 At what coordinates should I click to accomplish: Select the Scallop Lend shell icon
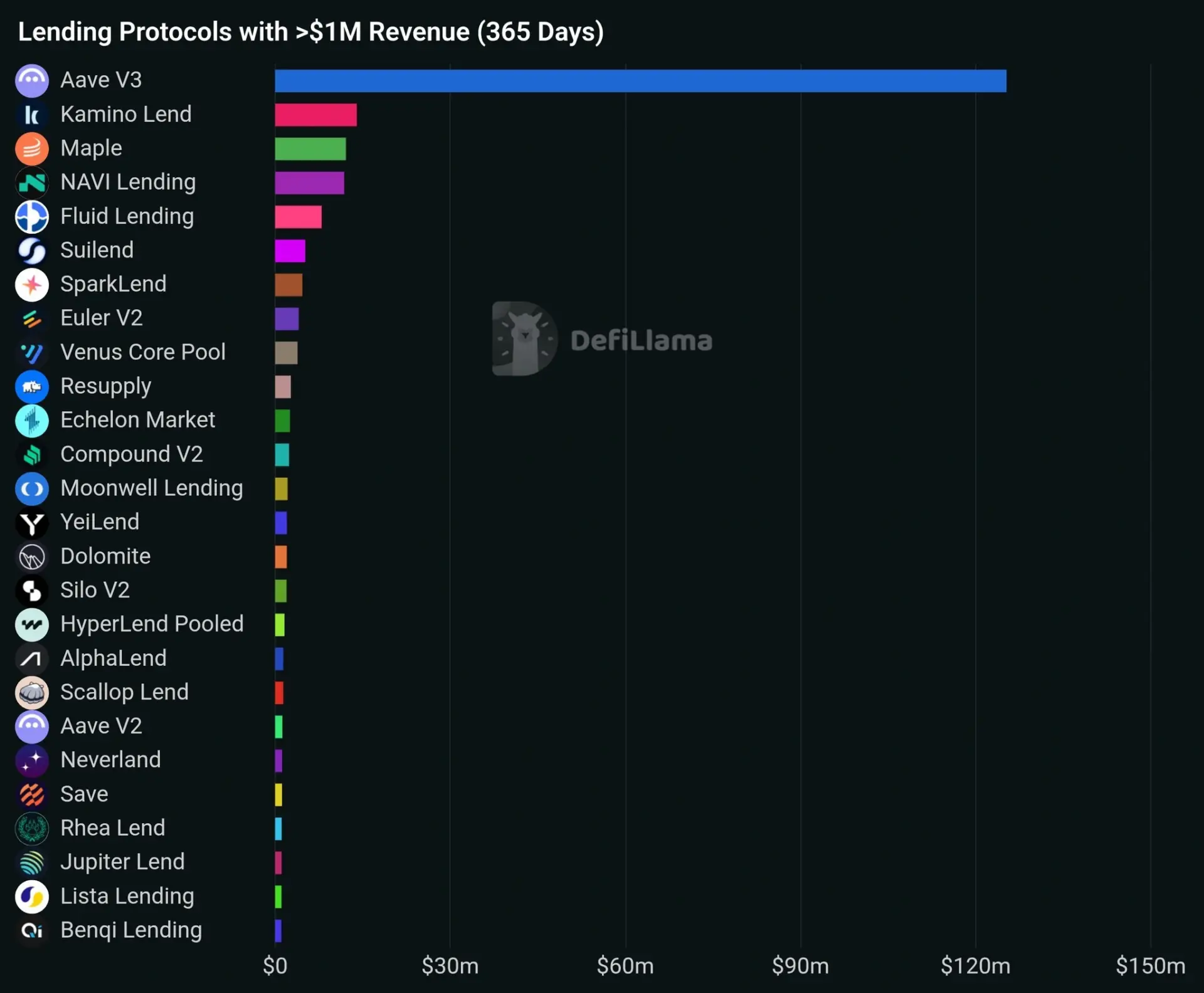tap(32, 693)
